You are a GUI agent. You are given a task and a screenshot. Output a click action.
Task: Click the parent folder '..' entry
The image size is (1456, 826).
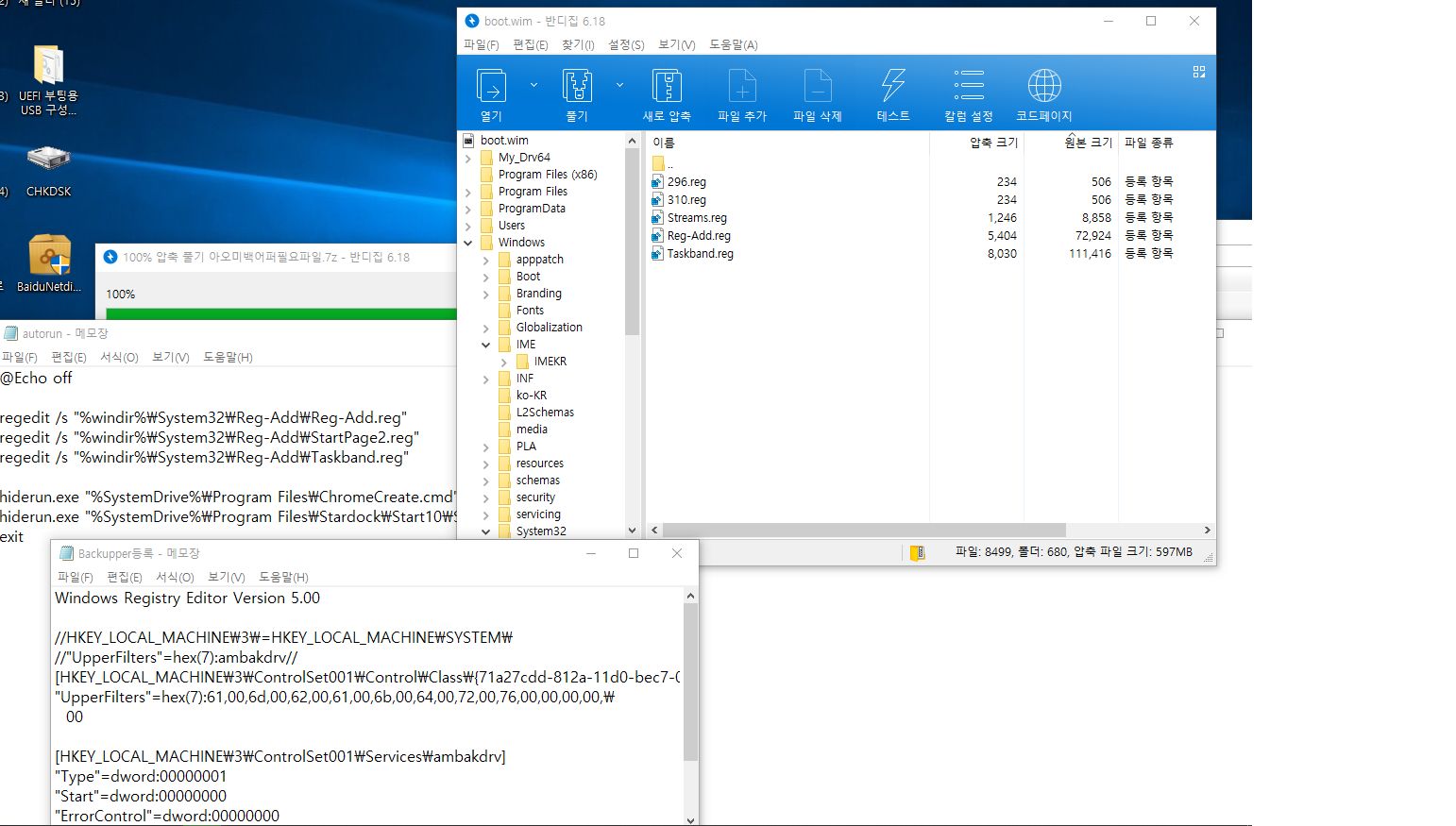coord(662,164)
